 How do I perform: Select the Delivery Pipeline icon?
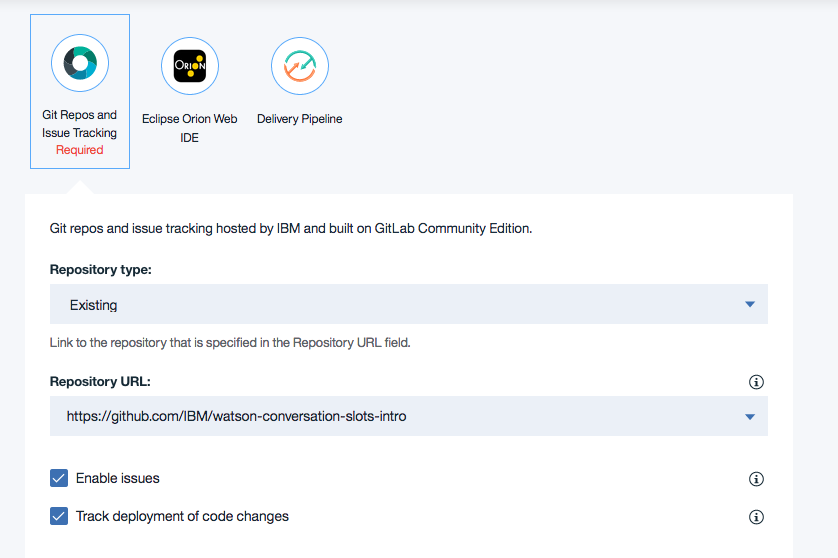point(300,66)
